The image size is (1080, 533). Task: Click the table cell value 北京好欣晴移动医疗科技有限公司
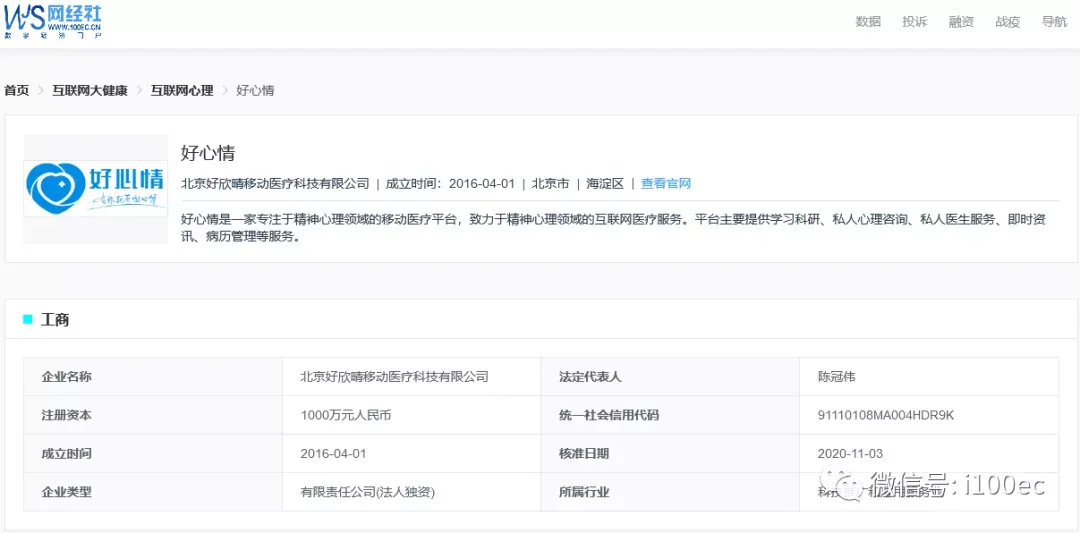point(395,377)
